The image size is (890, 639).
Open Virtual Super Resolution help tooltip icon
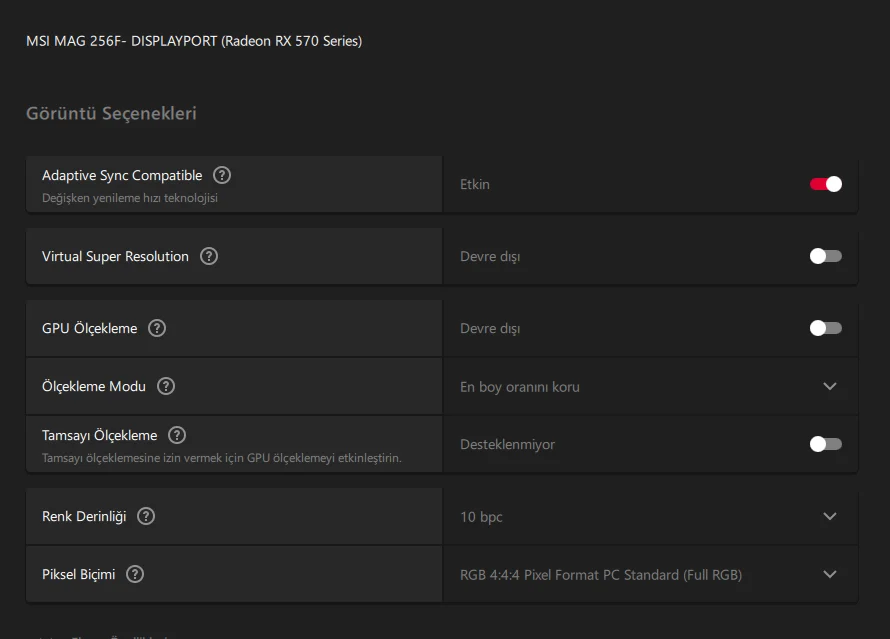coord(209,256)
